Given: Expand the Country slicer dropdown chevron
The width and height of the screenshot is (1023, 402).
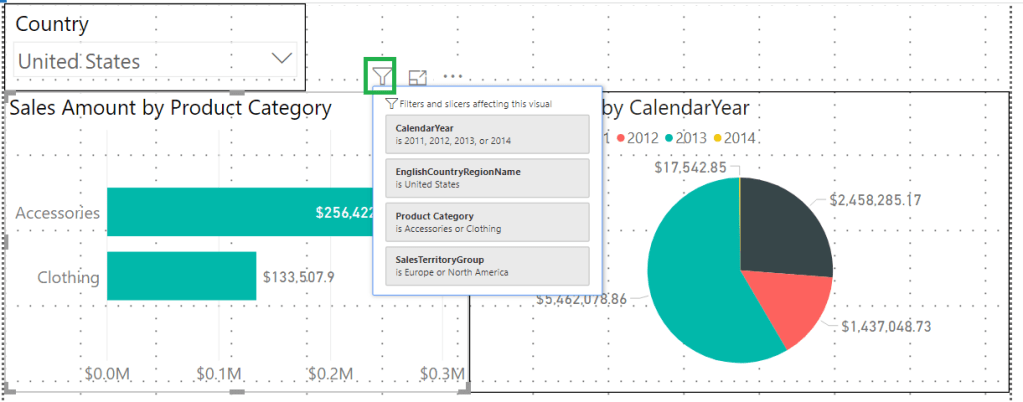Looking at the screenshot, I should (282, 59).
